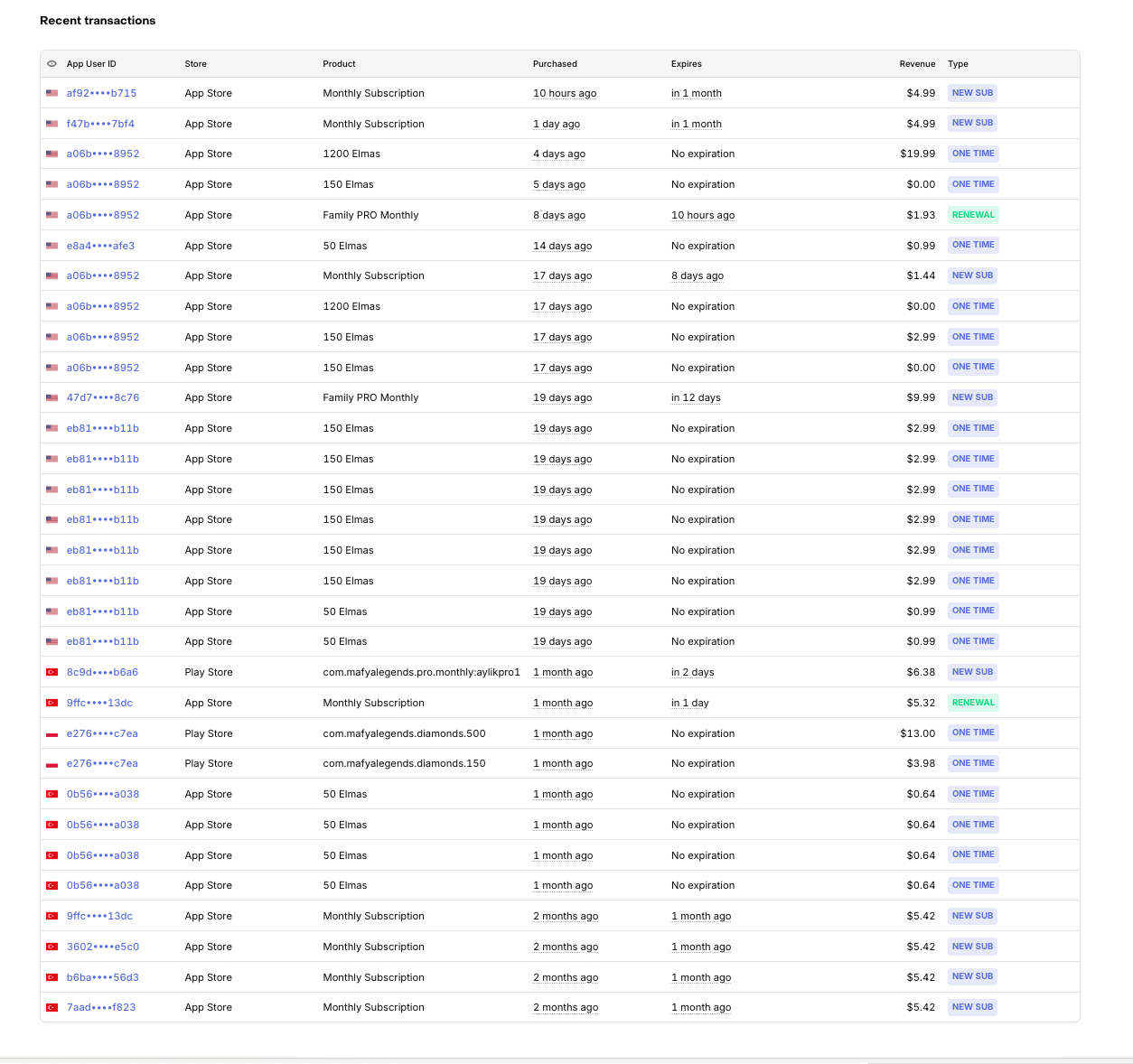Open user 9ffc••••13dc in the $5.32 row

click(x=99, y=703)
